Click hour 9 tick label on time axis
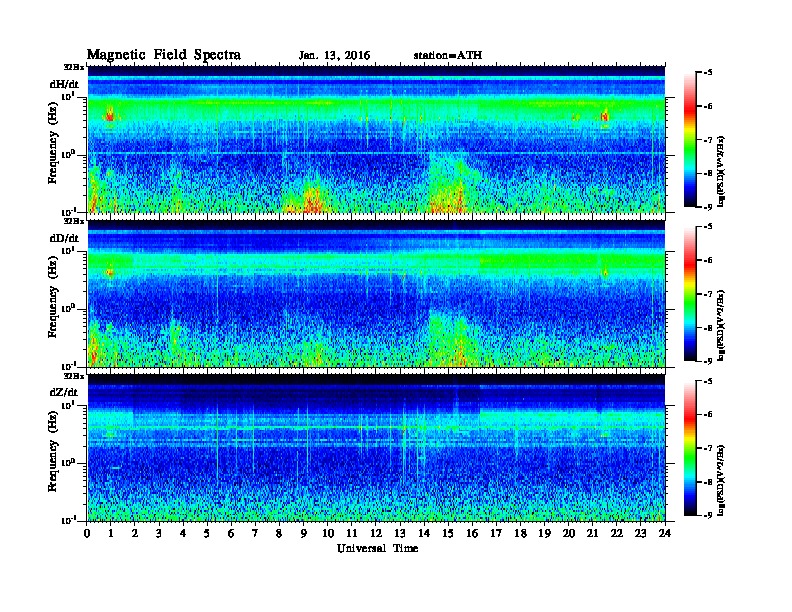Image resolution: width=792 pixels, height=612 pixels. click(304, 533)
